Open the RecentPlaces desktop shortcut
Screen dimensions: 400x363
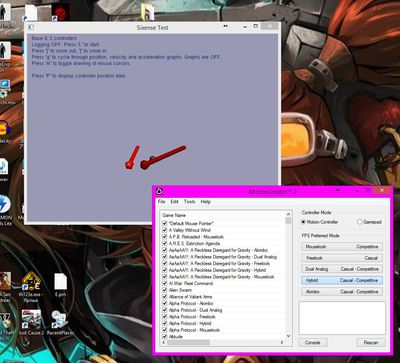click(x=60, y=322)
